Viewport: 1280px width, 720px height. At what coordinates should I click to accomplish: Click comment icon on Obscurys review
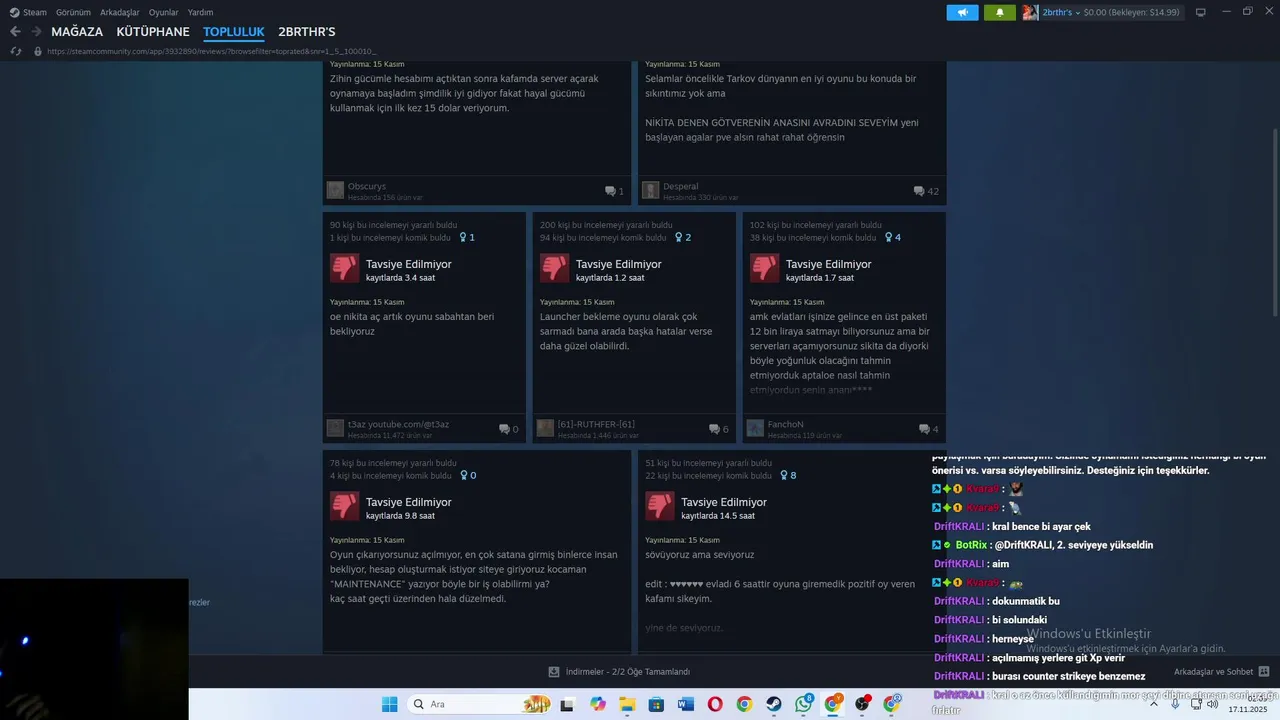(610, 191)
